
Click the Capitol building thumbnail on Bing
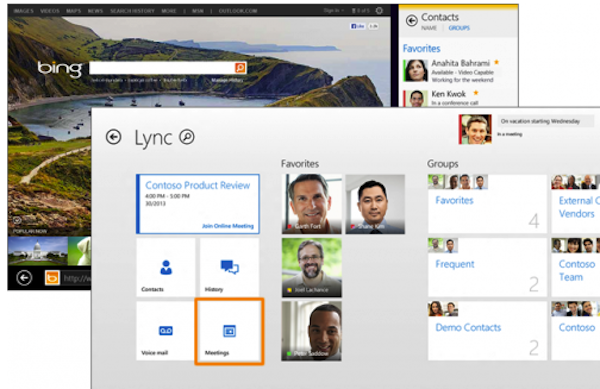pos(38,251)
